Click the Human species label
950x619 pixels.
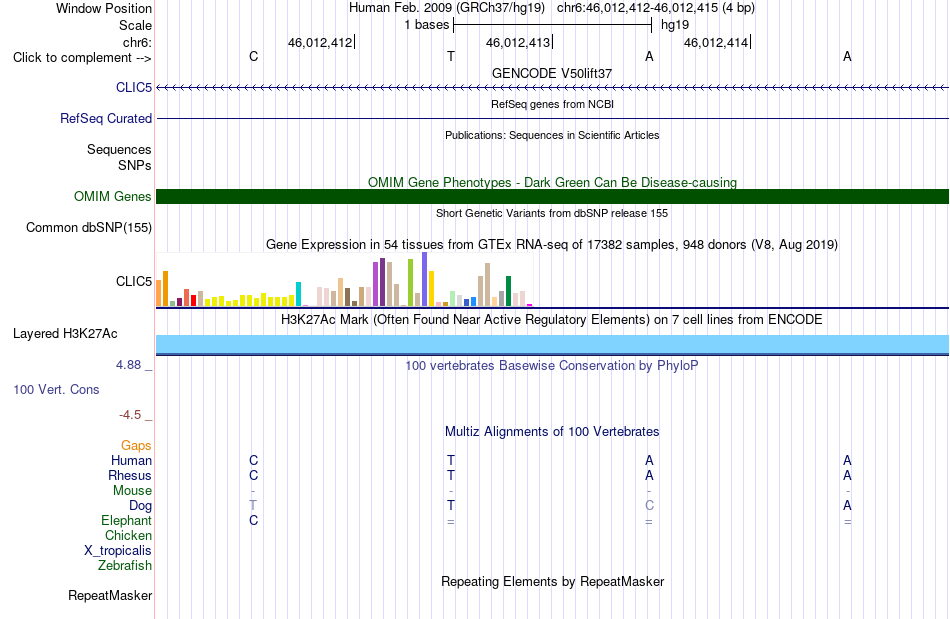[131, 460]
